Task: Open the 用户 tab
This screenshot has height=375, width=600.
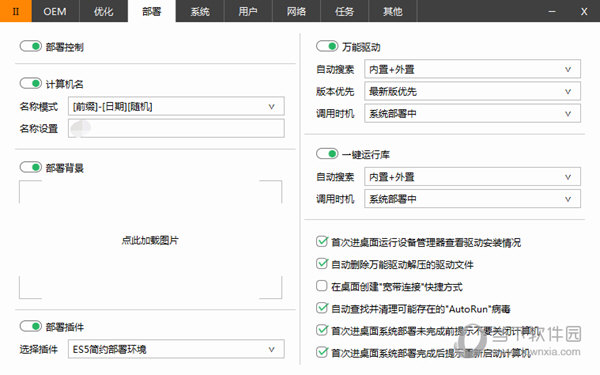Action: [x=248, y=11]
